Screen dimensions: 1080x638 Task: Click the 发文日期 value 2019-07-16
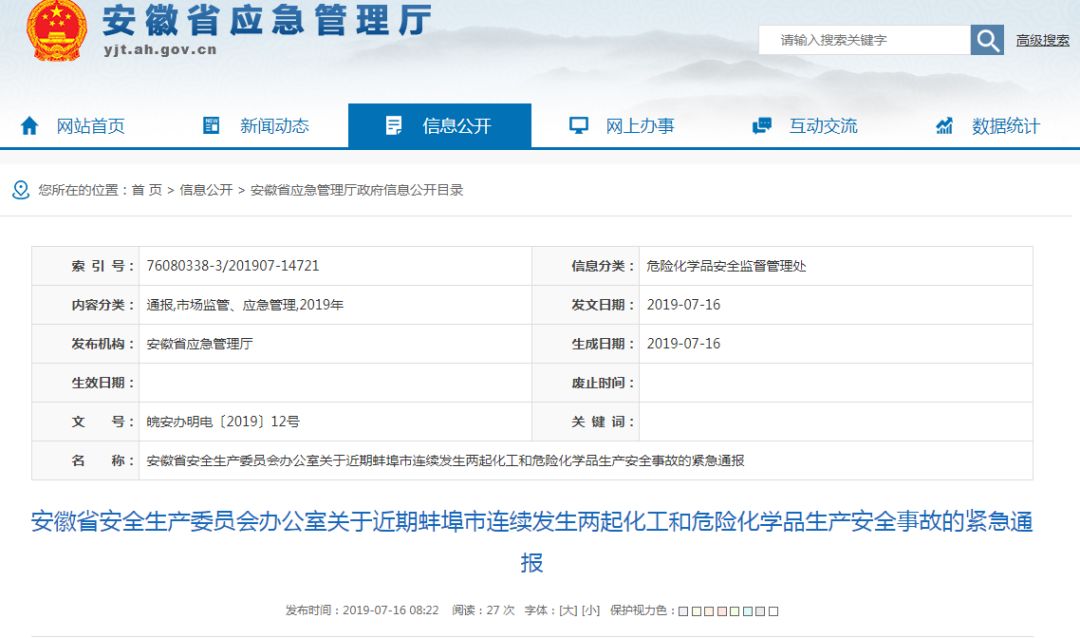click(x=683, y=305)
